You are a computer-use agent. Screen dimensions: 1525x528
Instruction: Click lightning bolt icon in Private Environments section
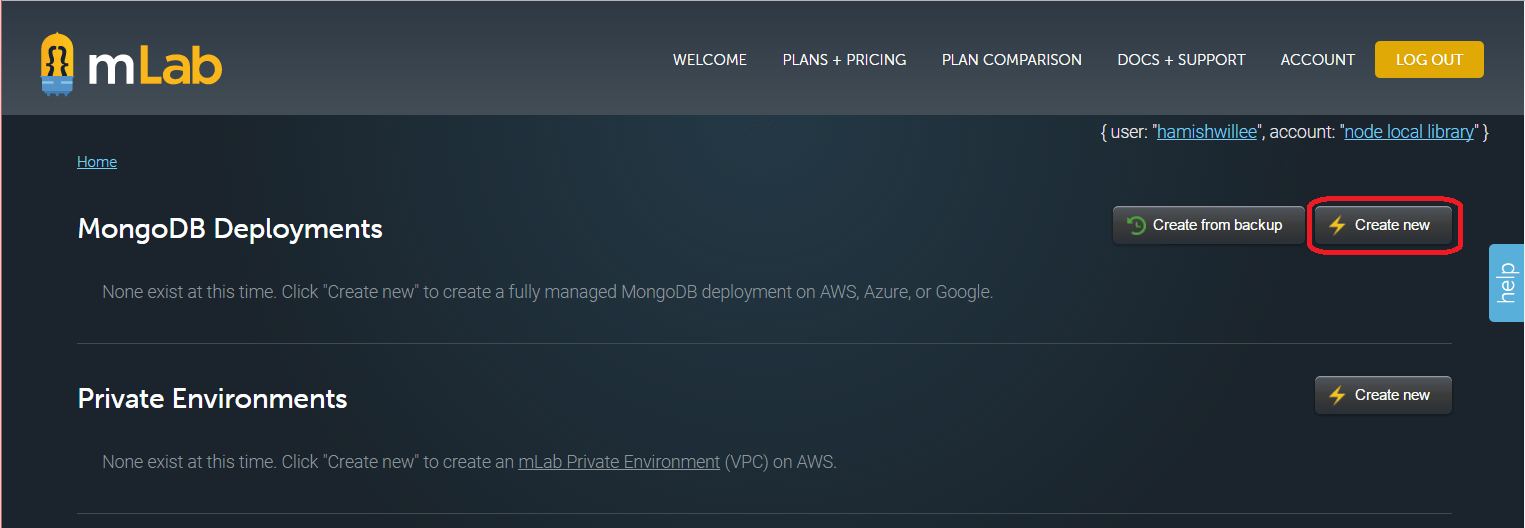coord(1337,395)
